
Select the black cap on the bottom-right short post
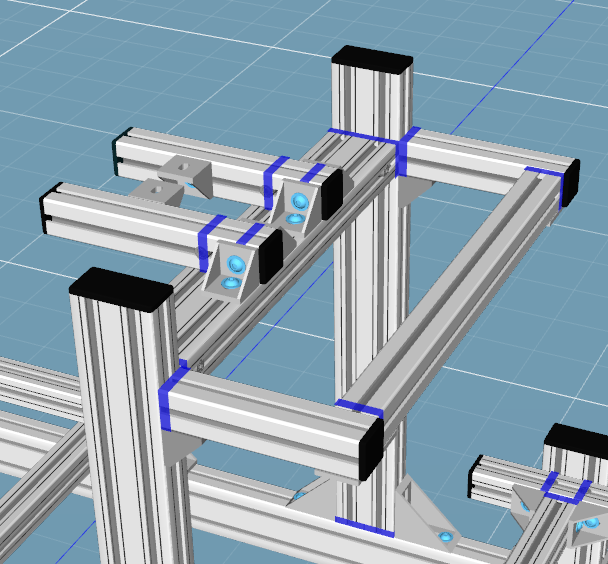coord(579,438)
